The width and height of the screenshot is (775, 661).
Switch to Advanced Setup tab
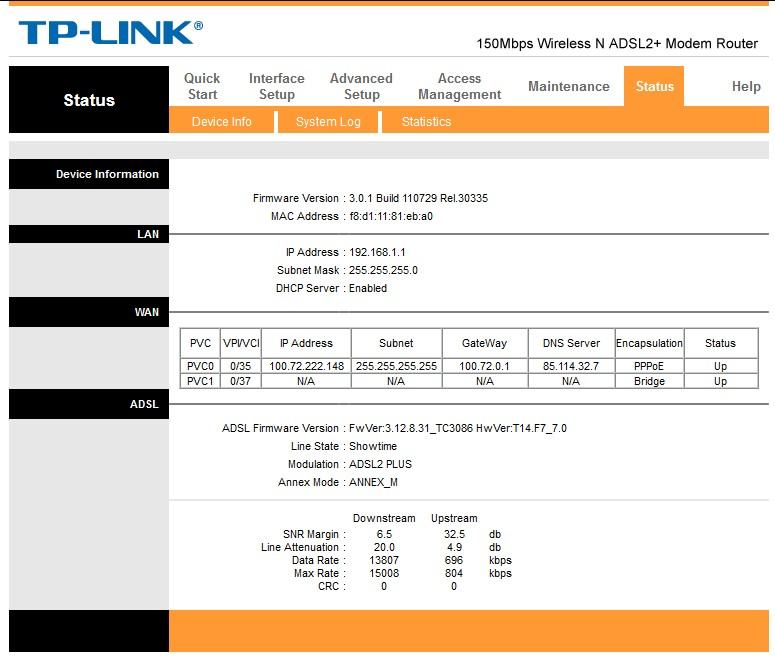pos(361,87)
